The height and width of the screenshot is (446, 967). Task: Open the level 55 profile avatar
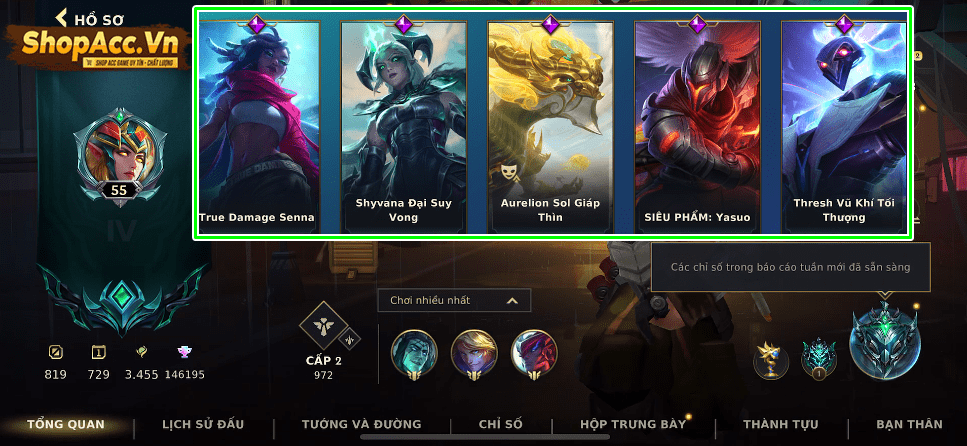pos(120,154)
